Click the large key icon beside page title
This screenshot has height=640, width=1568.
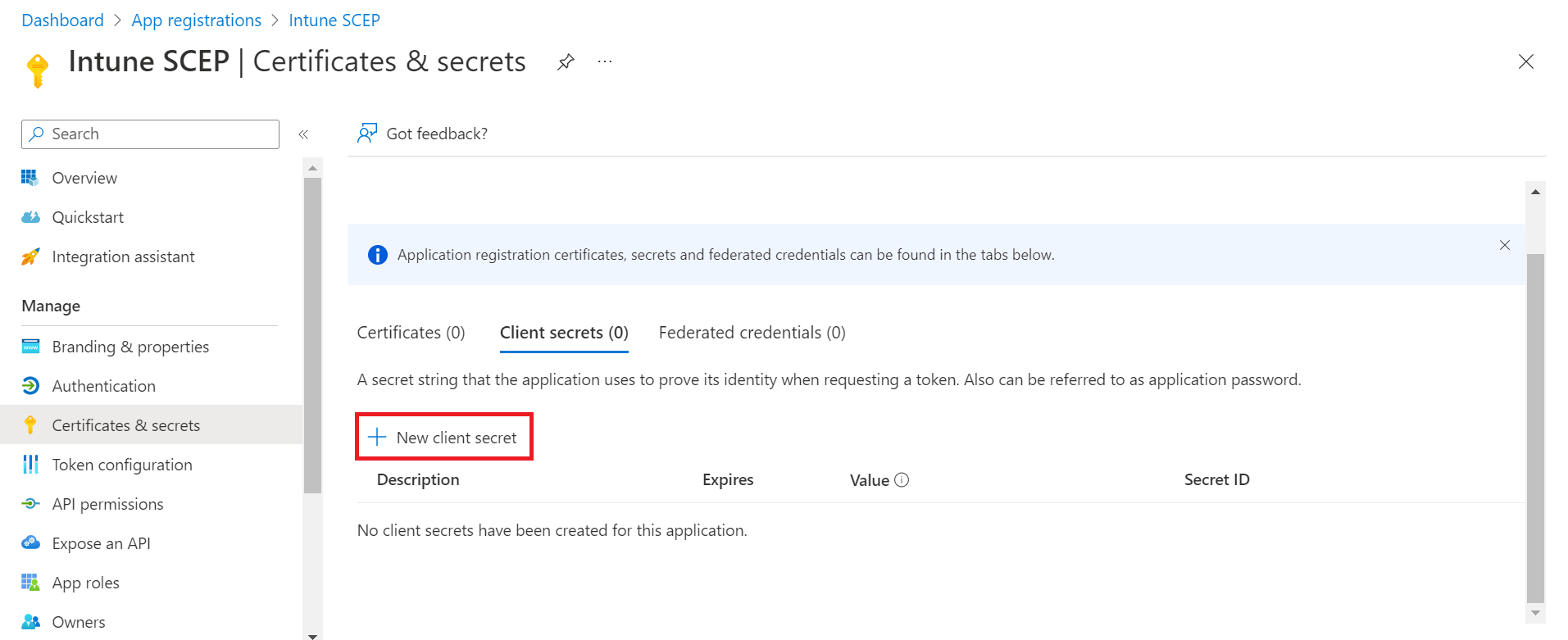point(38,70)
